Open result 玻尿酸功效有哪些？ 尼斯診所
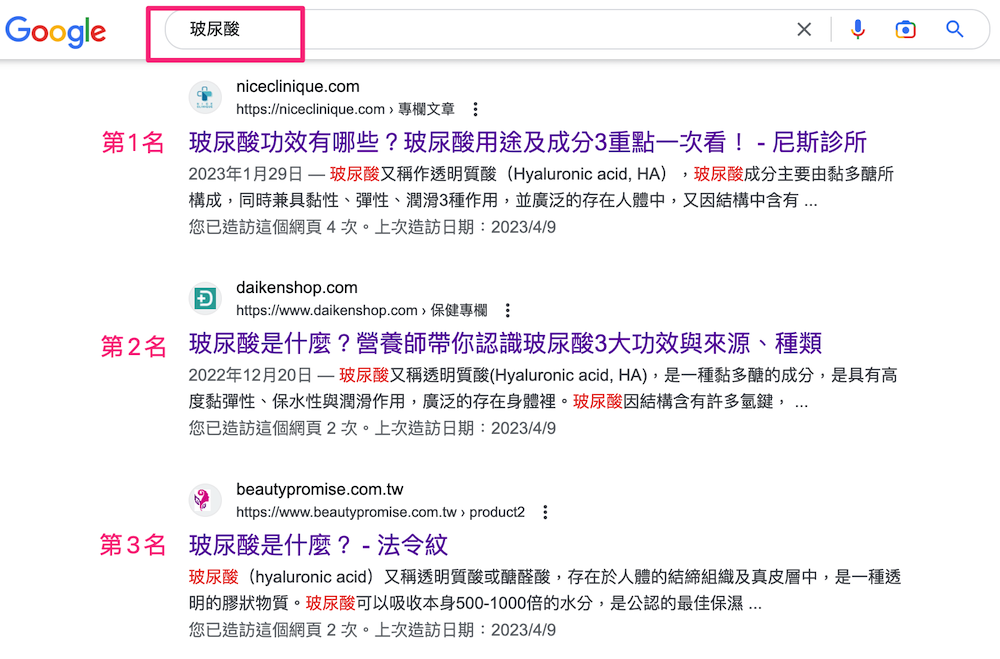This screenshot has height=659, width=1000. click(x=527, y=142)
